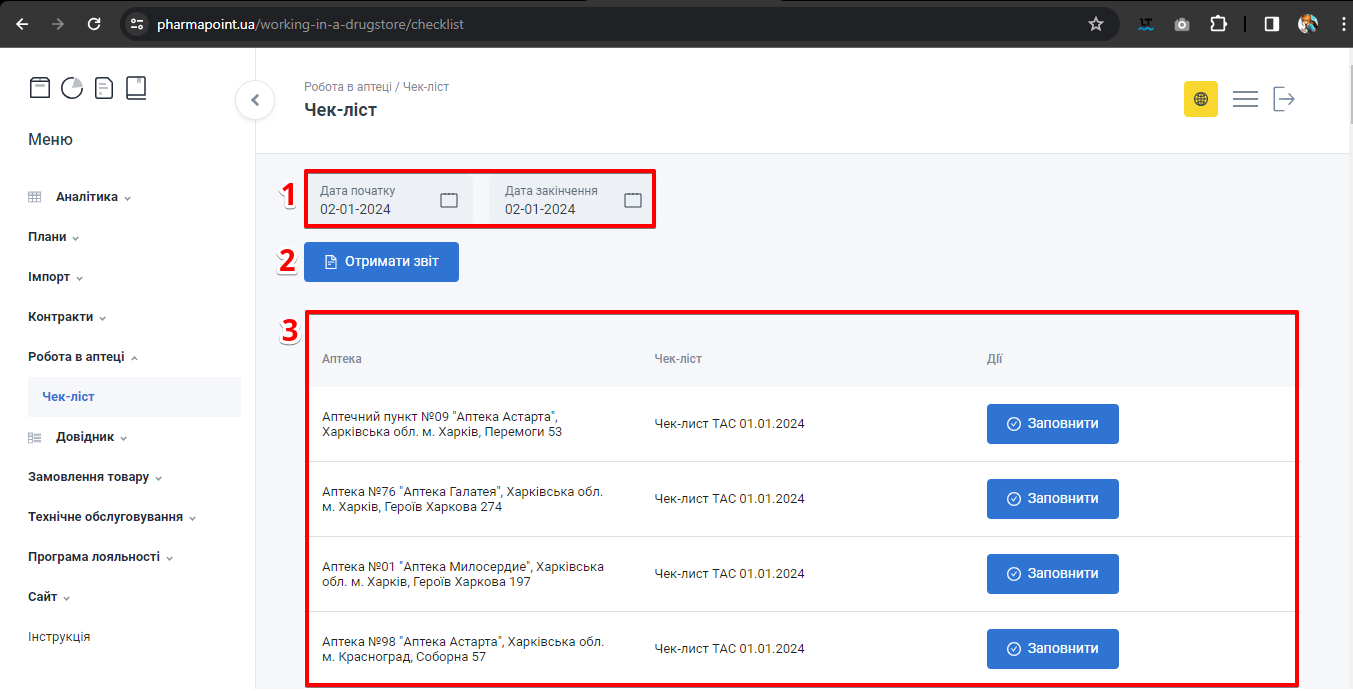Expand the Аналітика menu section

pos(86,197)
